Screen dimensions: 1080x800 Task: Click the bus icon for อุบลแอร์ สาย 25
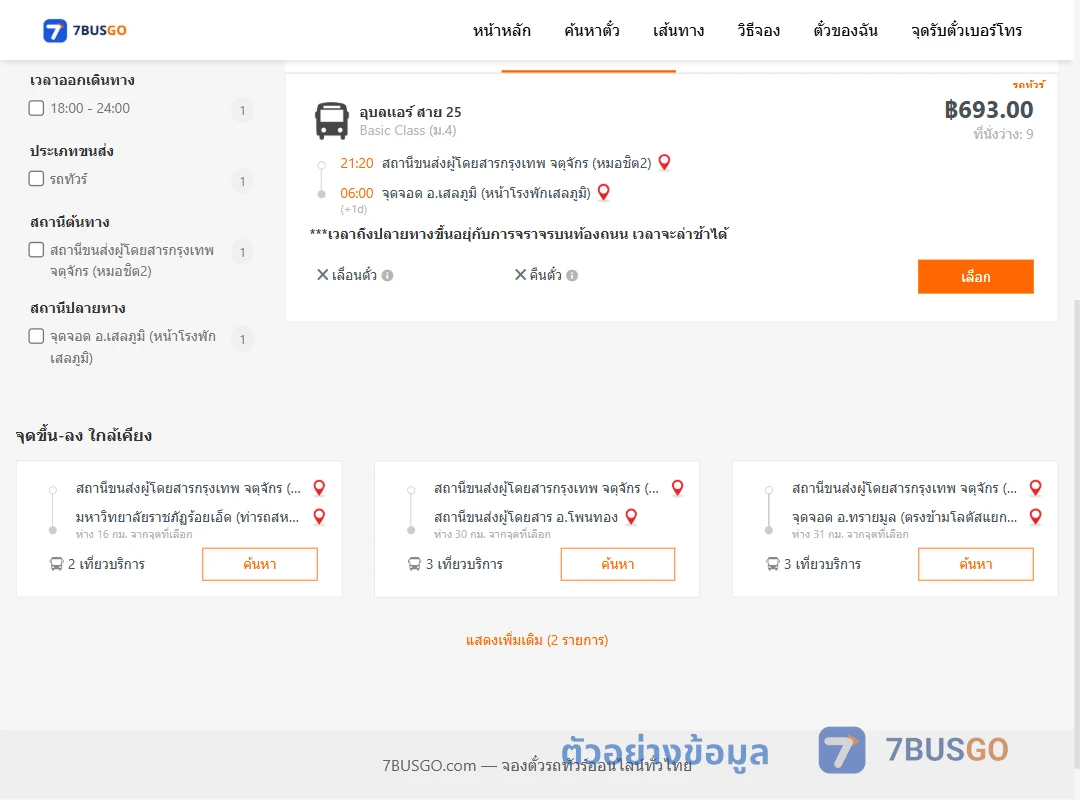(331, 121)
